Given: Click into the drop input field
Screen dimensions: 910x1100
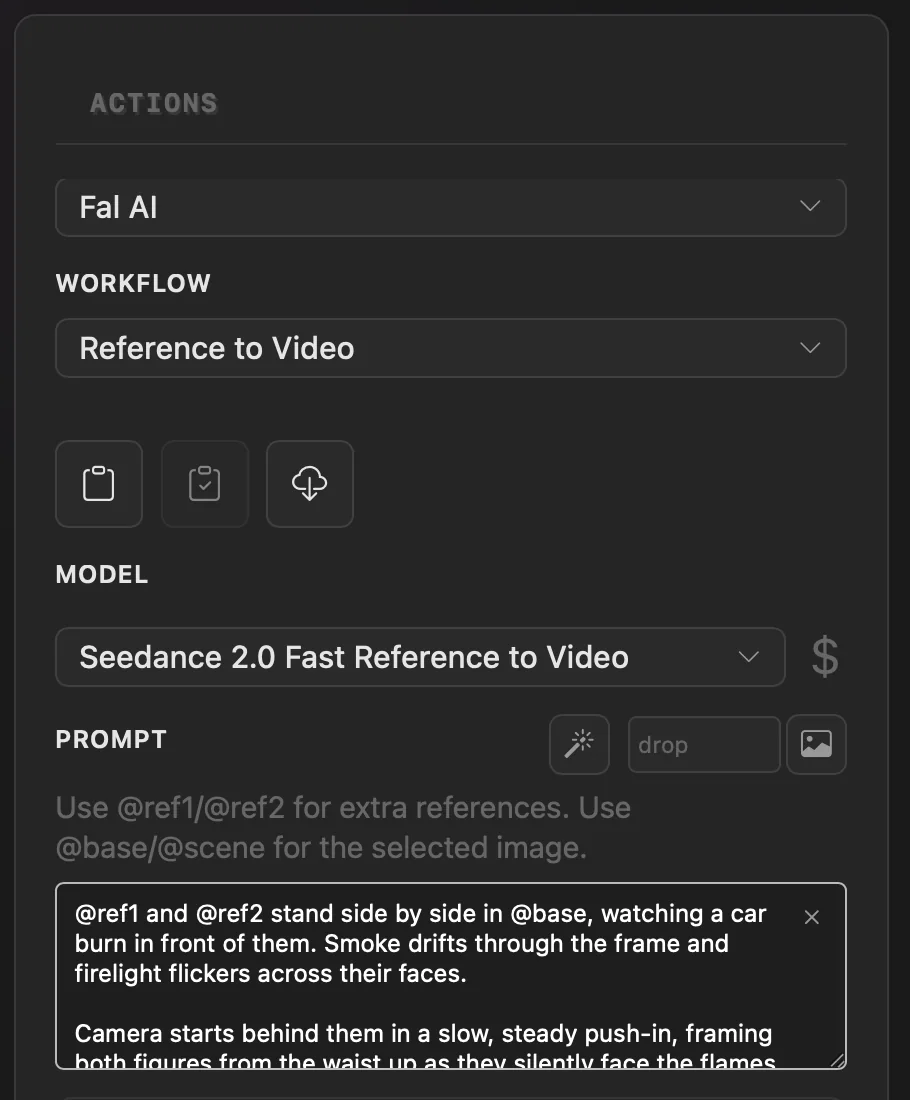Looking at the screenshot, I should click(704, 744).
